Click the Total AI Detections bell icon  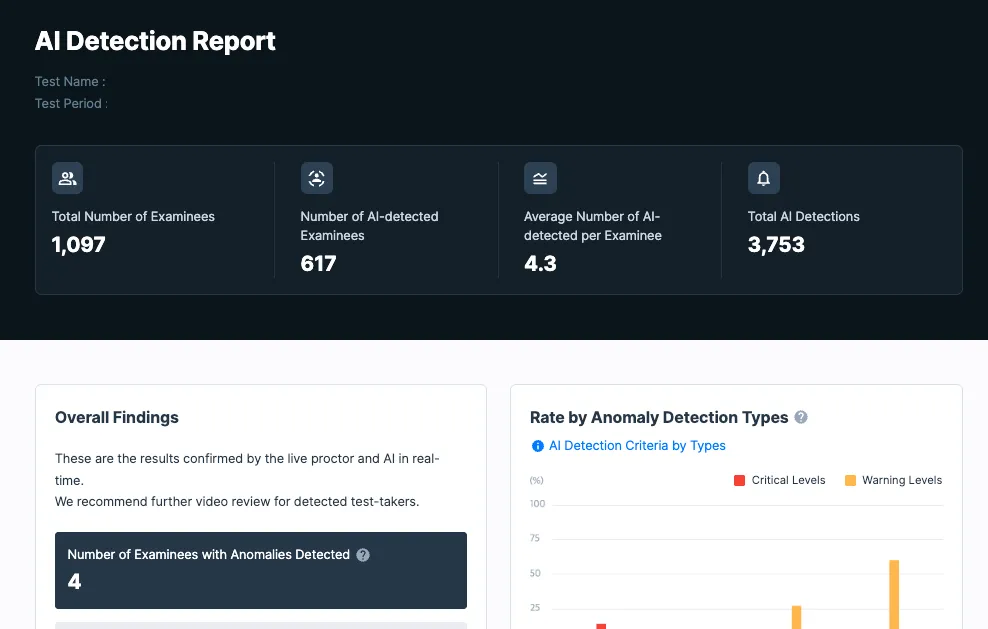click(x=764, y=178)
